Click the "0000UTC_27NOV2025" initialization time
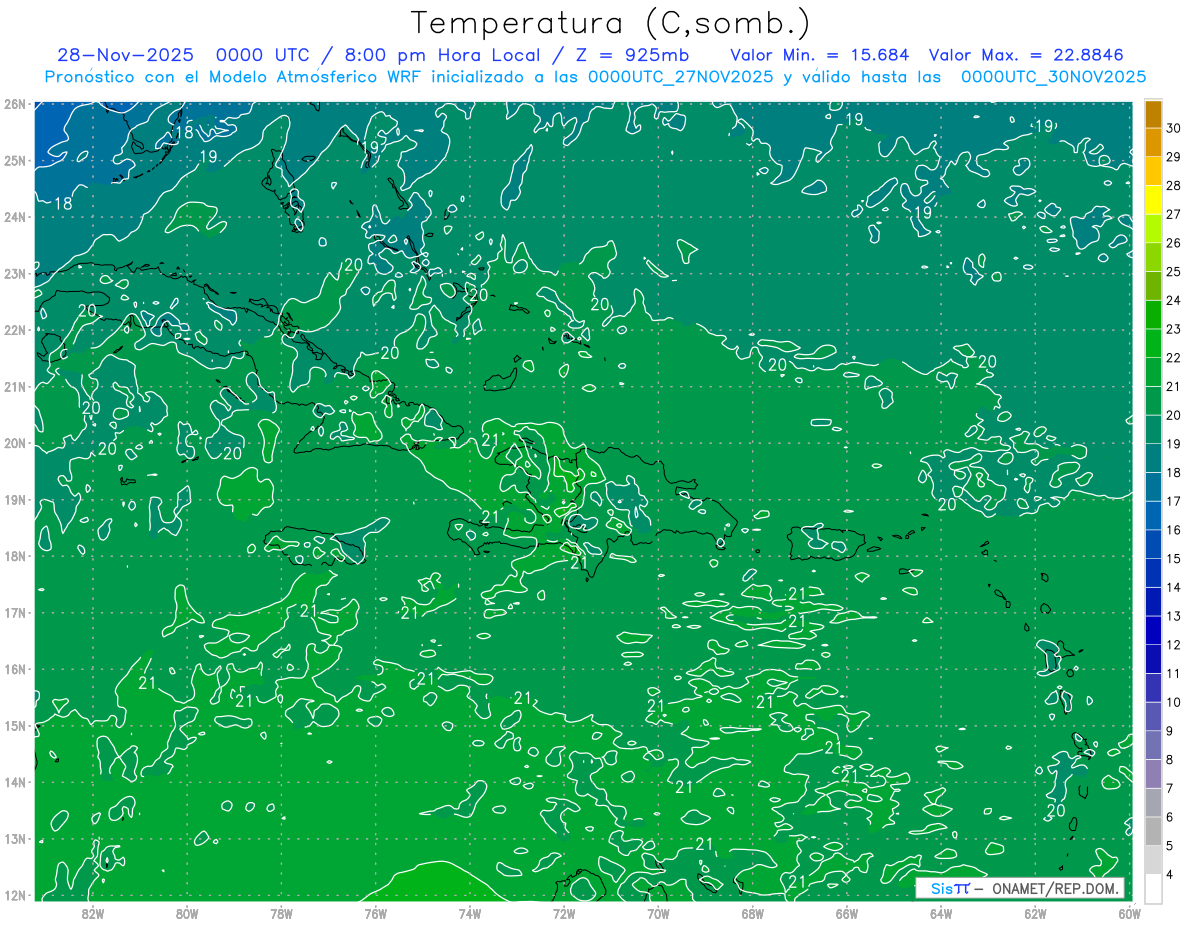The width and height of the screenshot is (1200, 927). 680,77
